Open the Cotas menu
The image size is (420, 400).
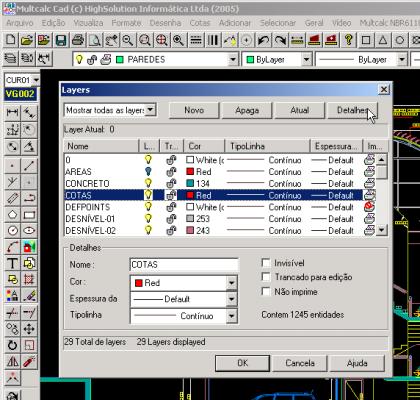point(200,23)
